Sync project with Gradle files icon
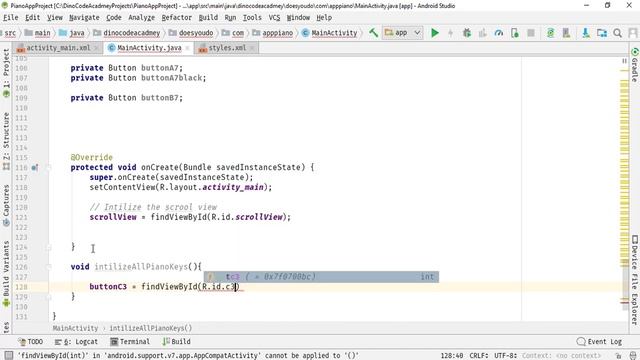This screenshot has height=360, width=640. 550,33
